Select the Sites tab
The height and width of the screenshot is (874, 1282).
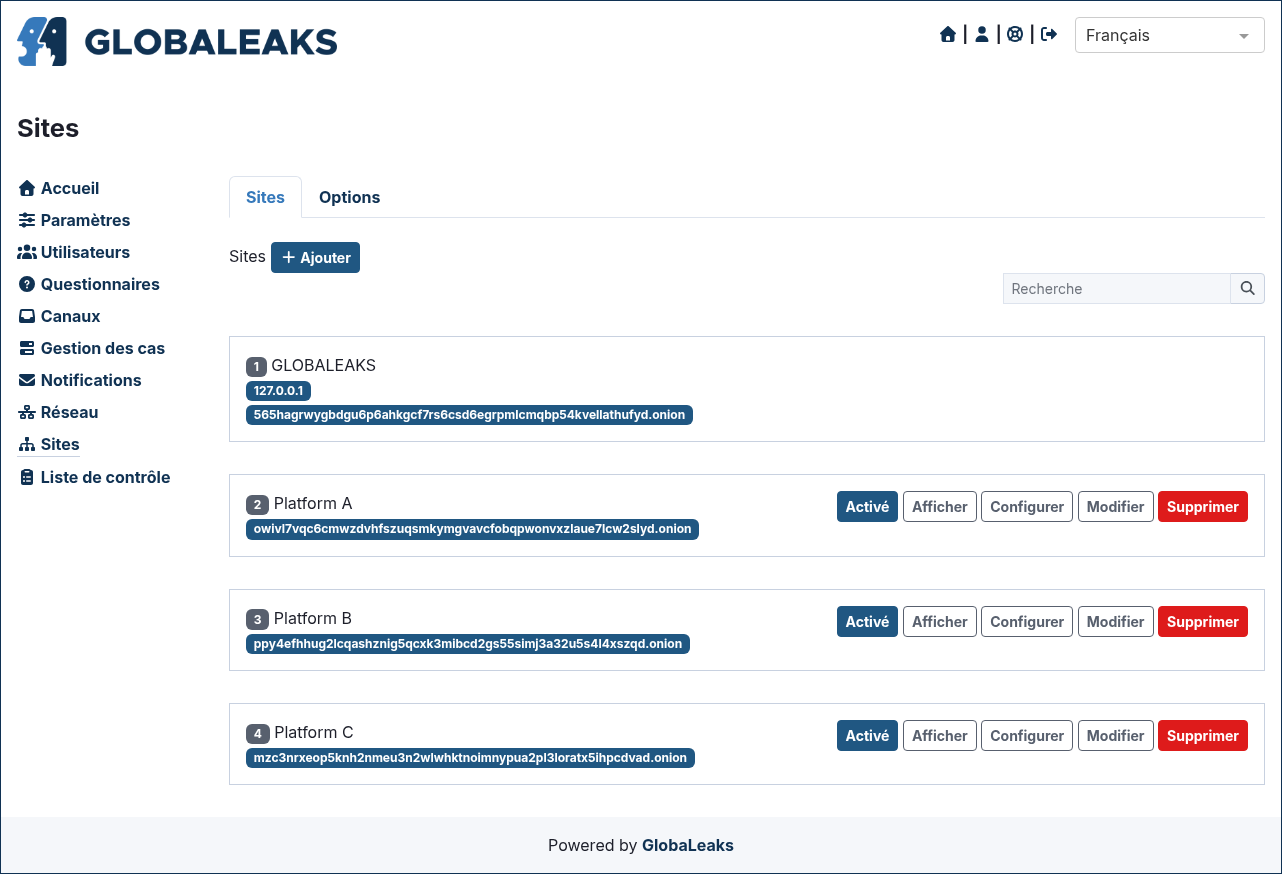click(x=265, y=197)
